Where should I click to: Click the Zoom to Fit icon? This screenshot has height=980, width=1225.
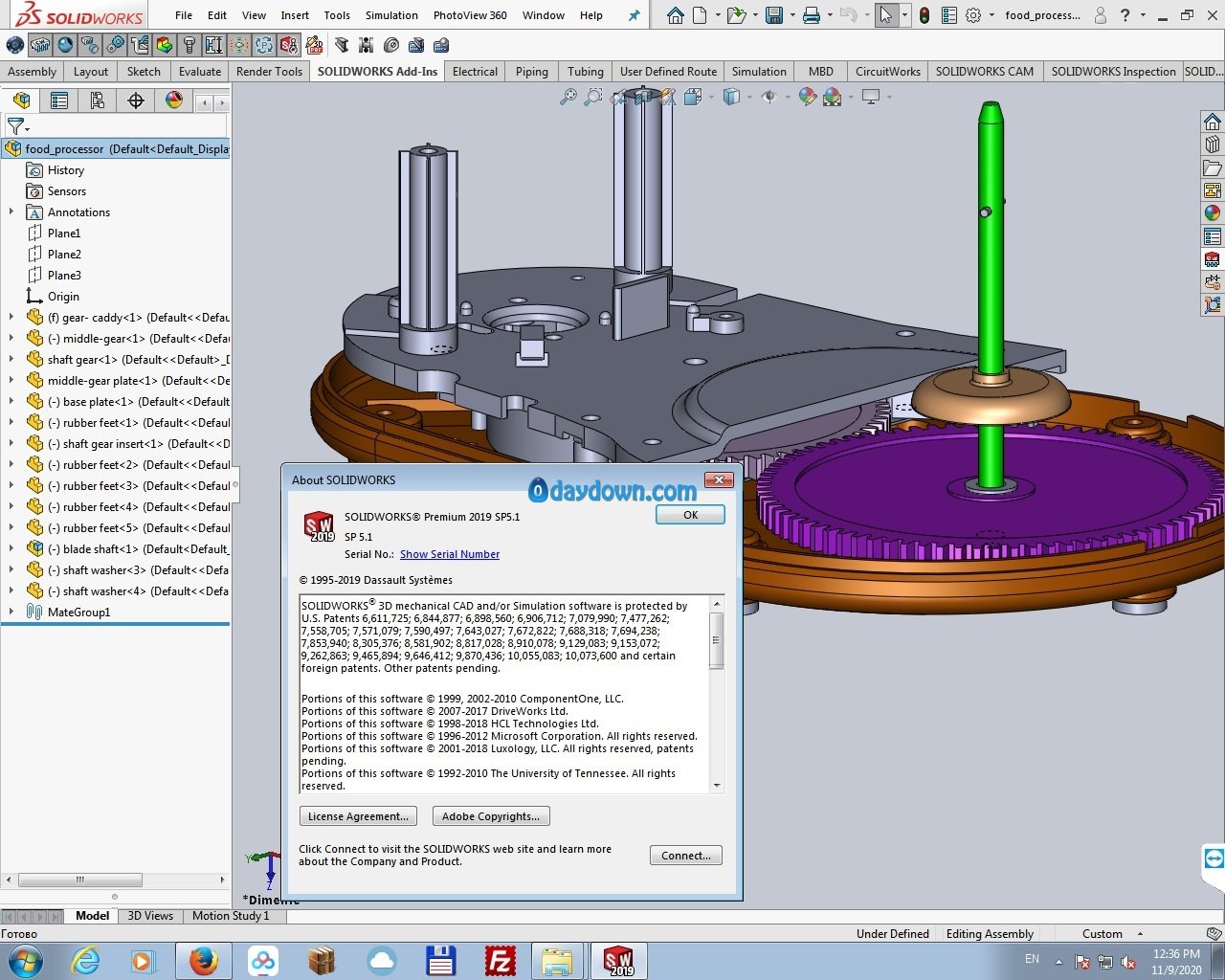pyautogui.click(x=568, y=97)
